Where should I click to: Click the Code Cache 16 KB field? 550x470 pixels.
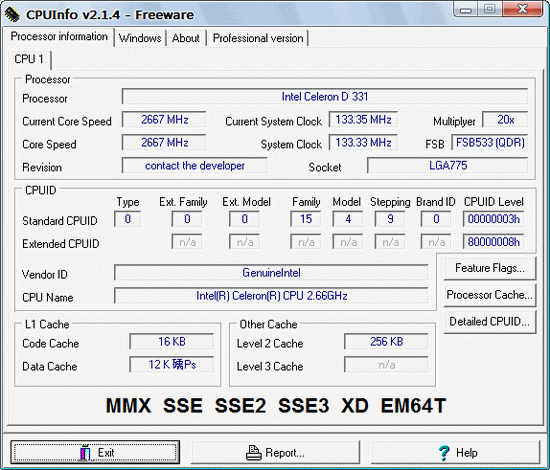click(x=172, y=342)
